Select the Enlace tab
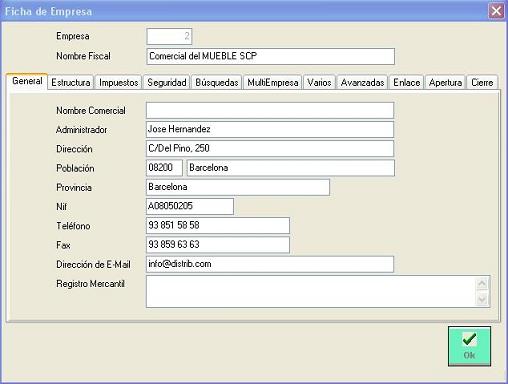The width and height of the screenshot is (508, 384). [x=406, y=82]
